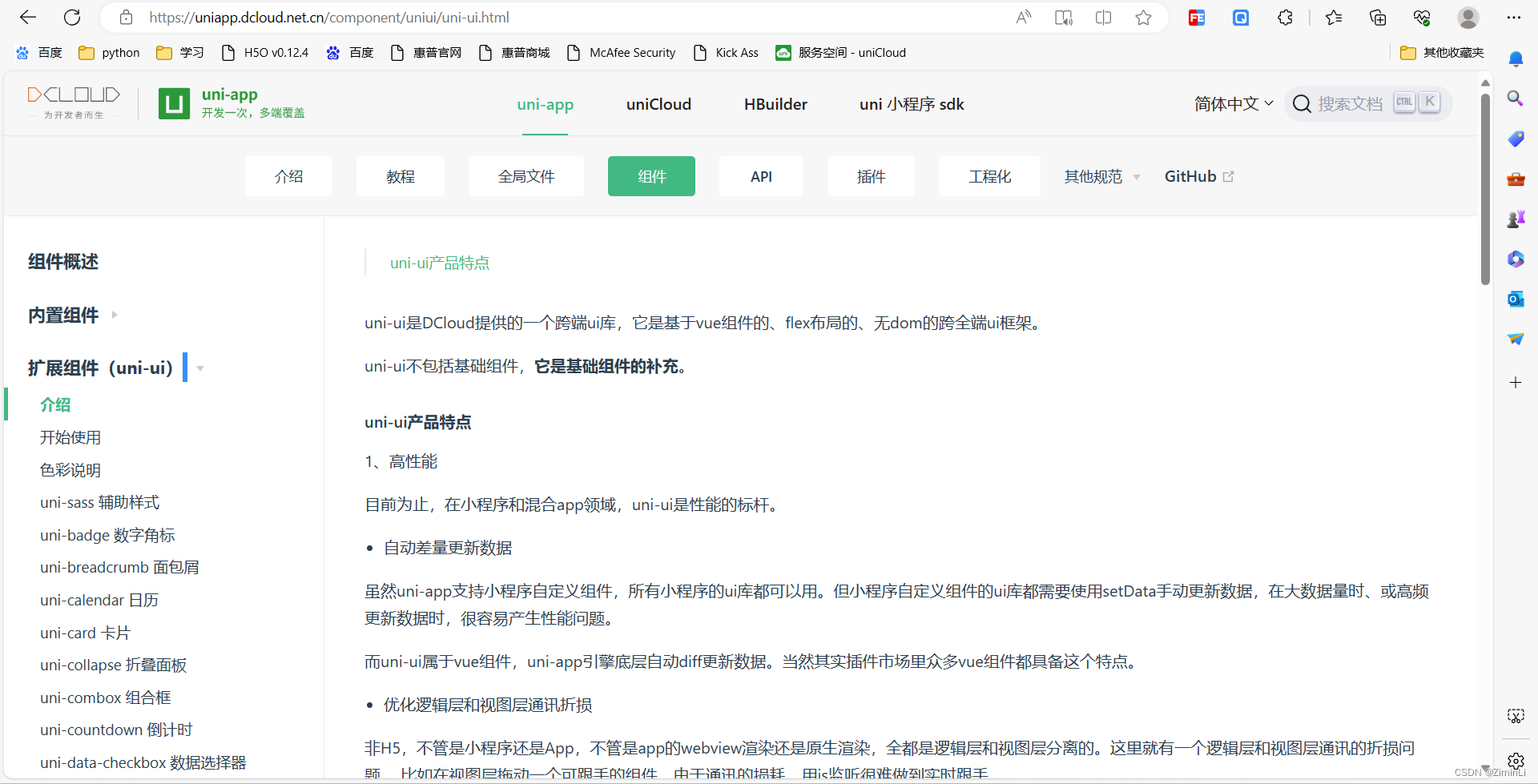Open the sidebar Outlook icon
The height and width of the screenshot is (784, 1538).
pyautogui.click(x=1516, y=299)
